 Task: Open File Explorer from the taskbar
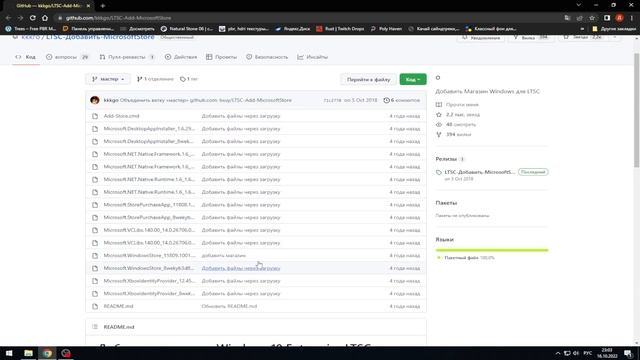tap(28, 353)
